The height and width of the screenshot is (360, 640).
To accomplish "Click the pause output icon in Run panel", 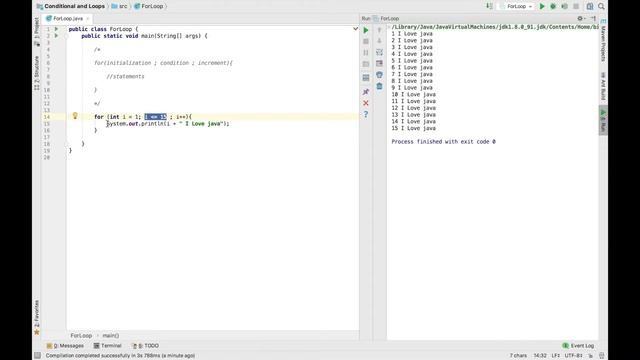I will (366, 53).
